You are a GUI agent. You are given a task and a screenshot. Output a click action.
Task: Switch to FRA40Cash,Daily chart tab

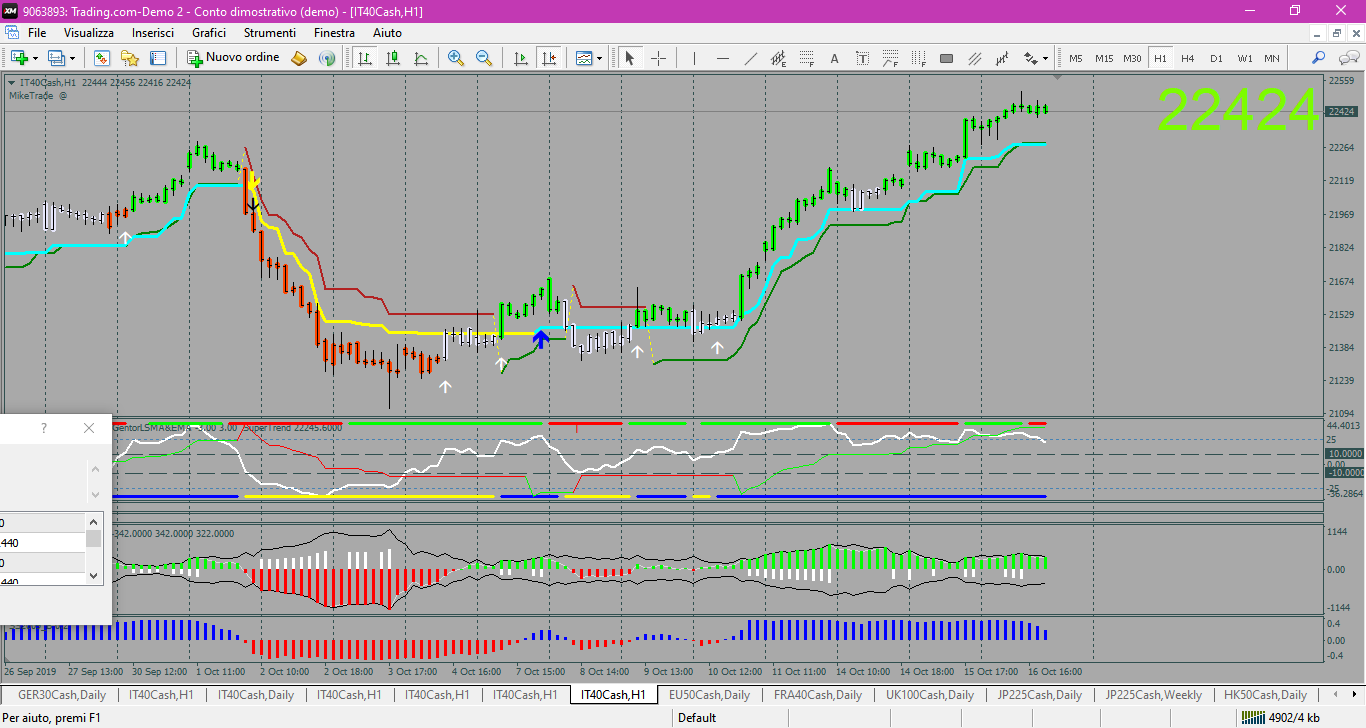pos(817,695)
